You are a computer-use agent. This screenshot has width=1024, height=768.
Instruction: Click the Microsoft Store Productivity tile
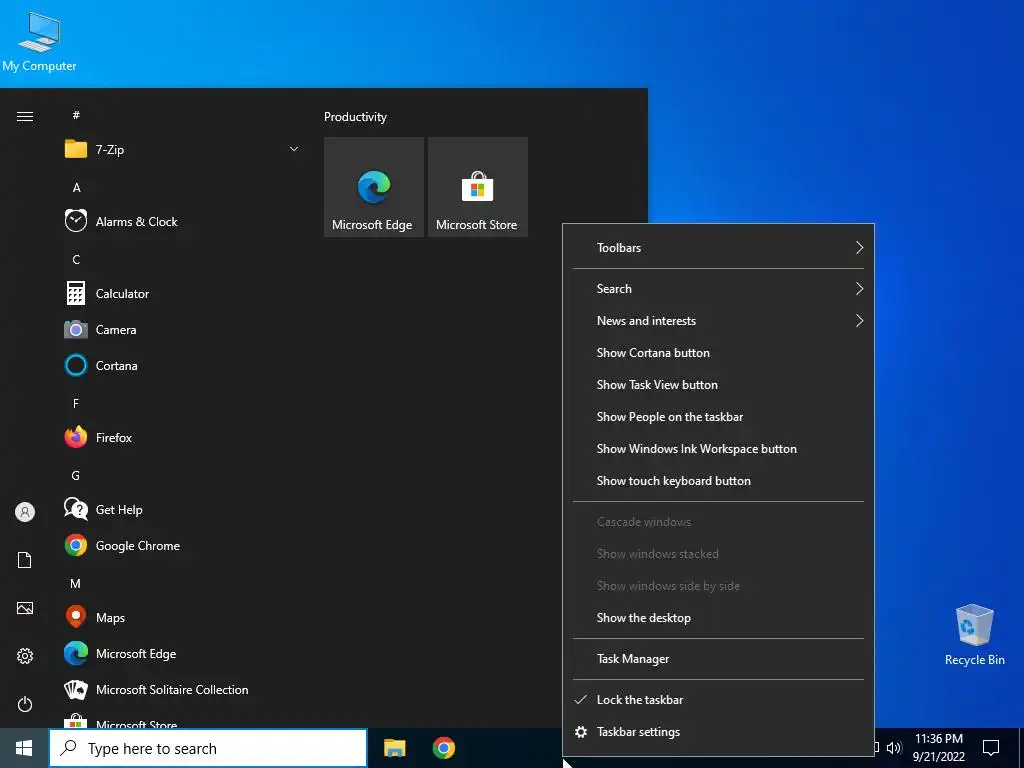click(x=477, y=187)
